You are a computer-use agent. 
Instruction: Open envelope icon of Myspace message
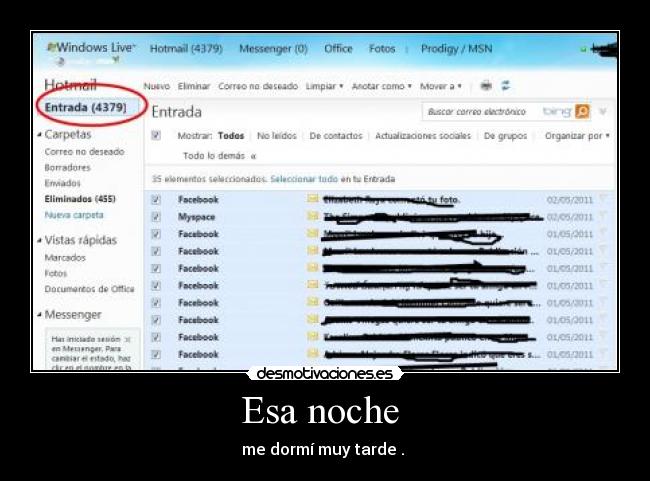point(313,216)
